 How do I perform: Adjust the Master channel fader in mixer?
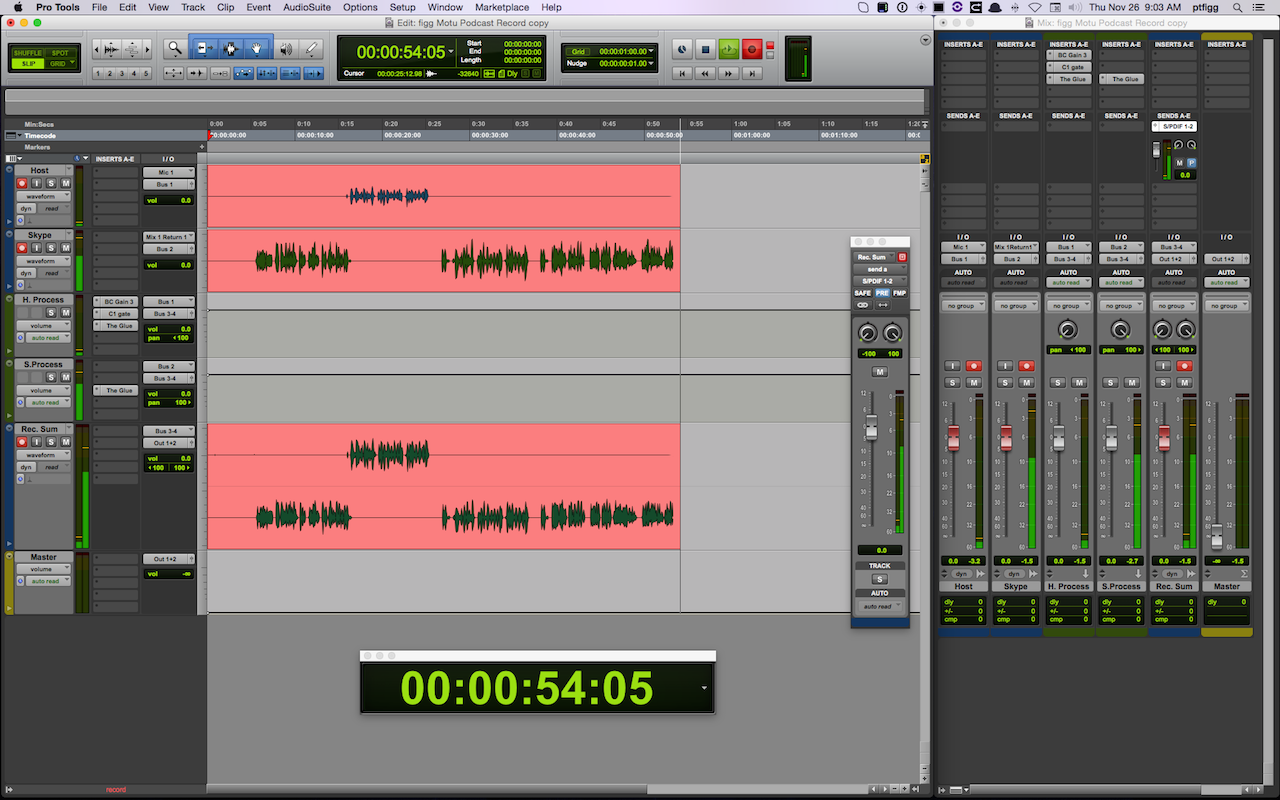(x=1216, y=539)
